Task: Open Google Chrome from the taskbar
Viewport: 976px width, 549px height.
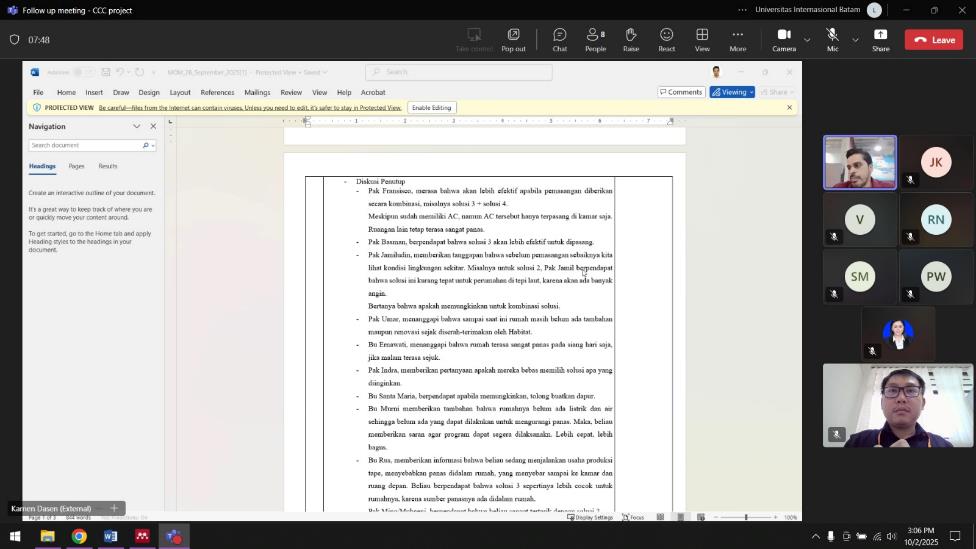Action: [x=79, y=537]
